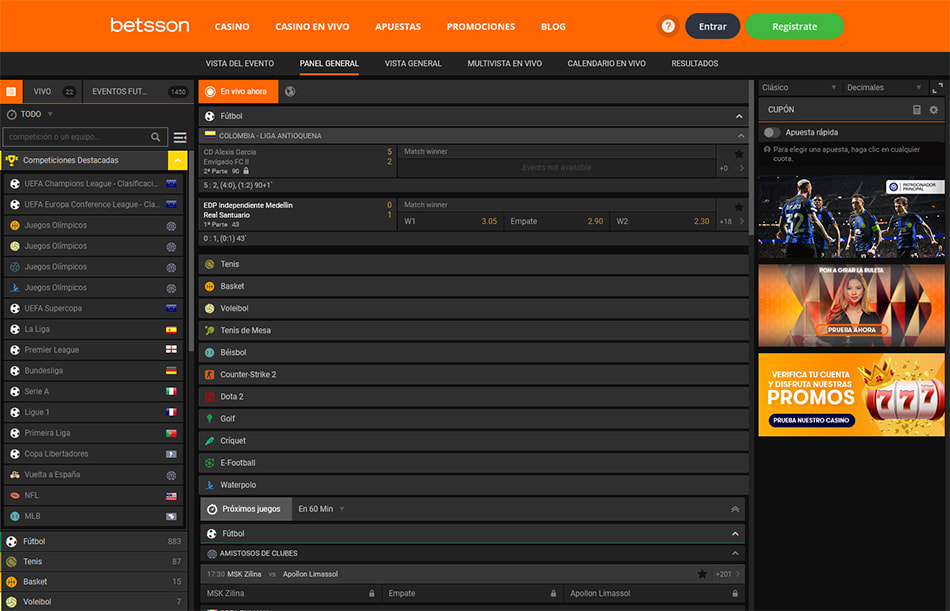This screenshot has width=950, height=611.
Task: Select the Empate odds 2.90
Action: (x=556, y=221)
